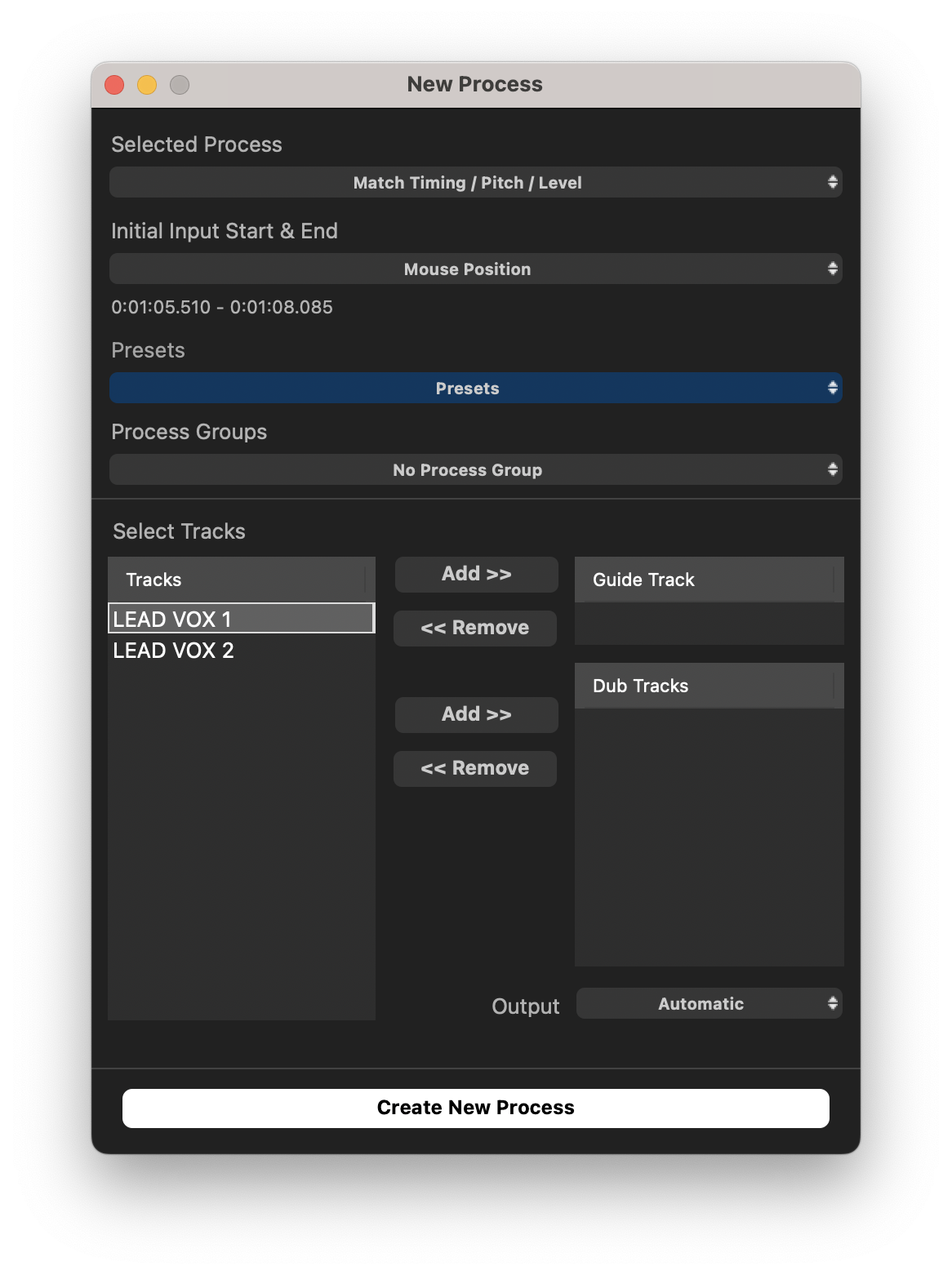Viewport: 952px width, 1275px height.
Task: Open the Process Groups dropdown
Action: click(475, 469)
